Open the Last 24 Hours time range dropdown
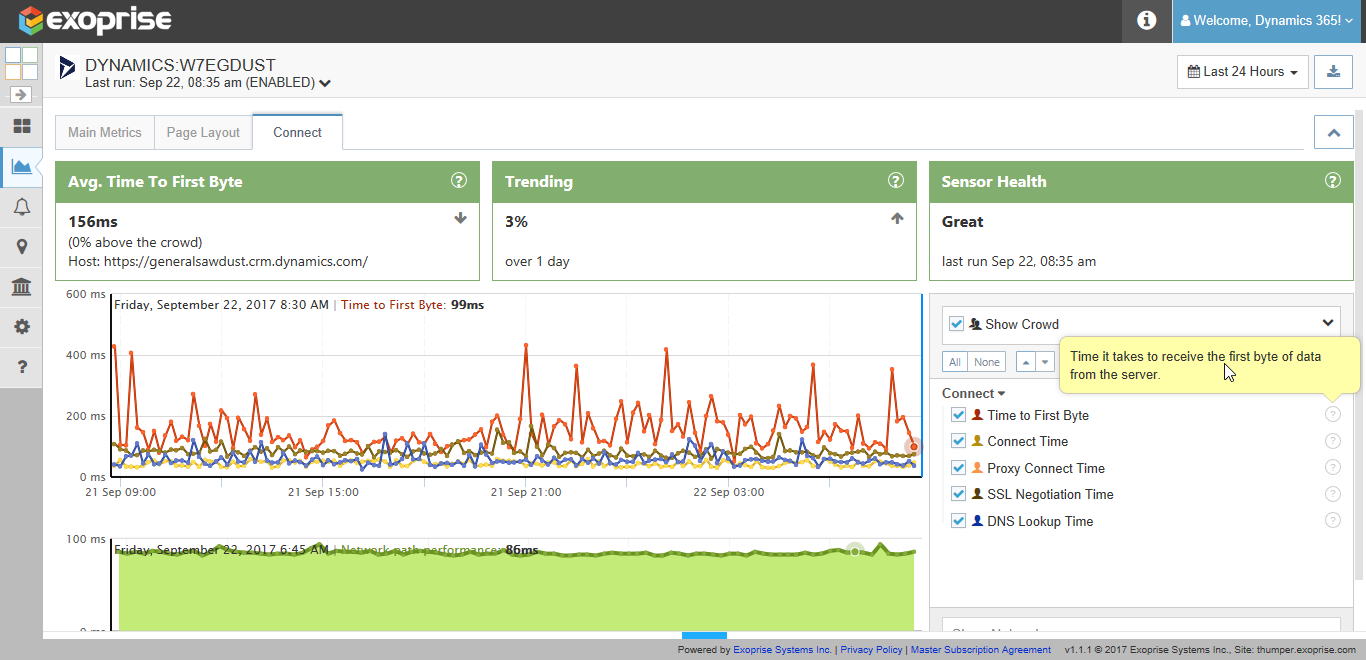Viewport: 1366px width, 660px height. [x=1242, y=72]
